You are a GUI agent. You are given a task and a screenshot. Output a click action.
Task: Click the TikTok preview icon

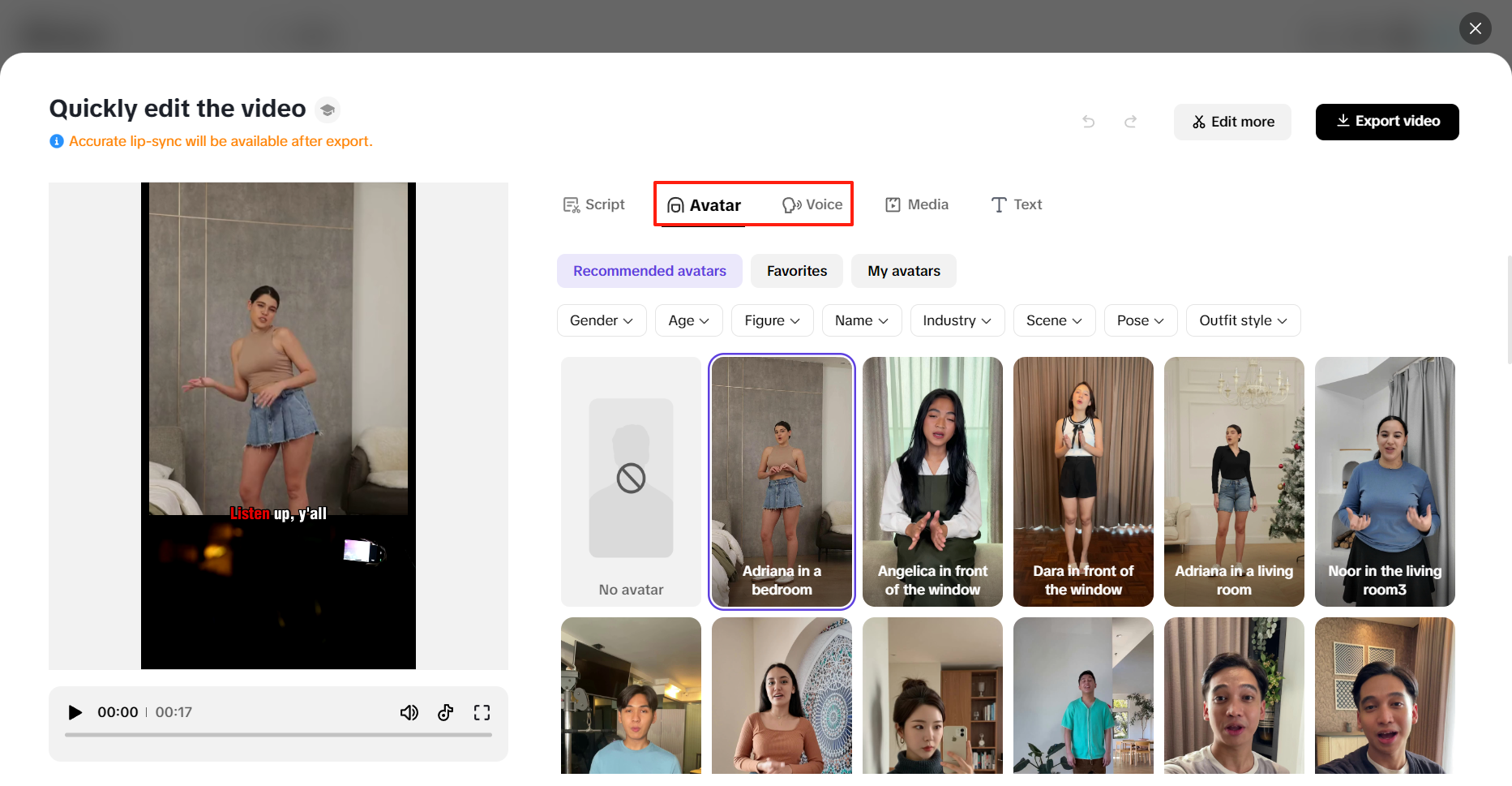pos(445,712)
